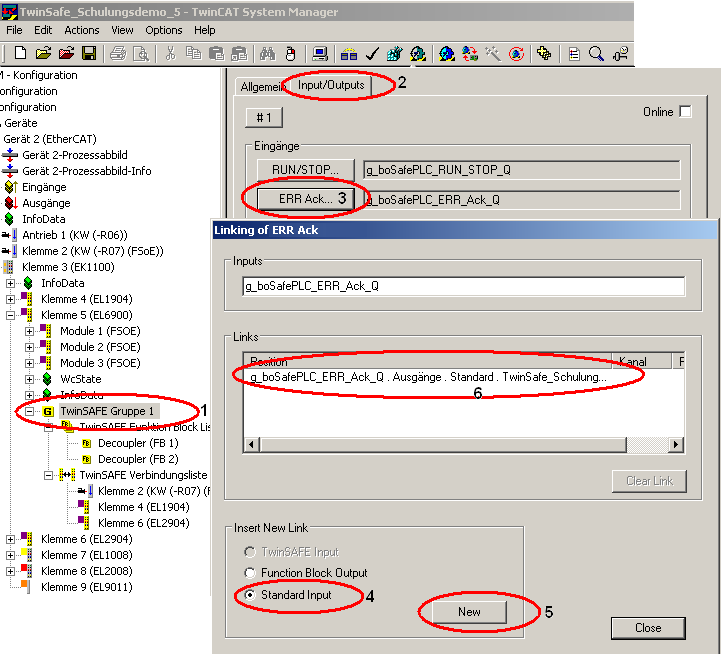This screenshot has width=723, height=654.
Task: Open the Edit menu
Action: coord(43,30)
